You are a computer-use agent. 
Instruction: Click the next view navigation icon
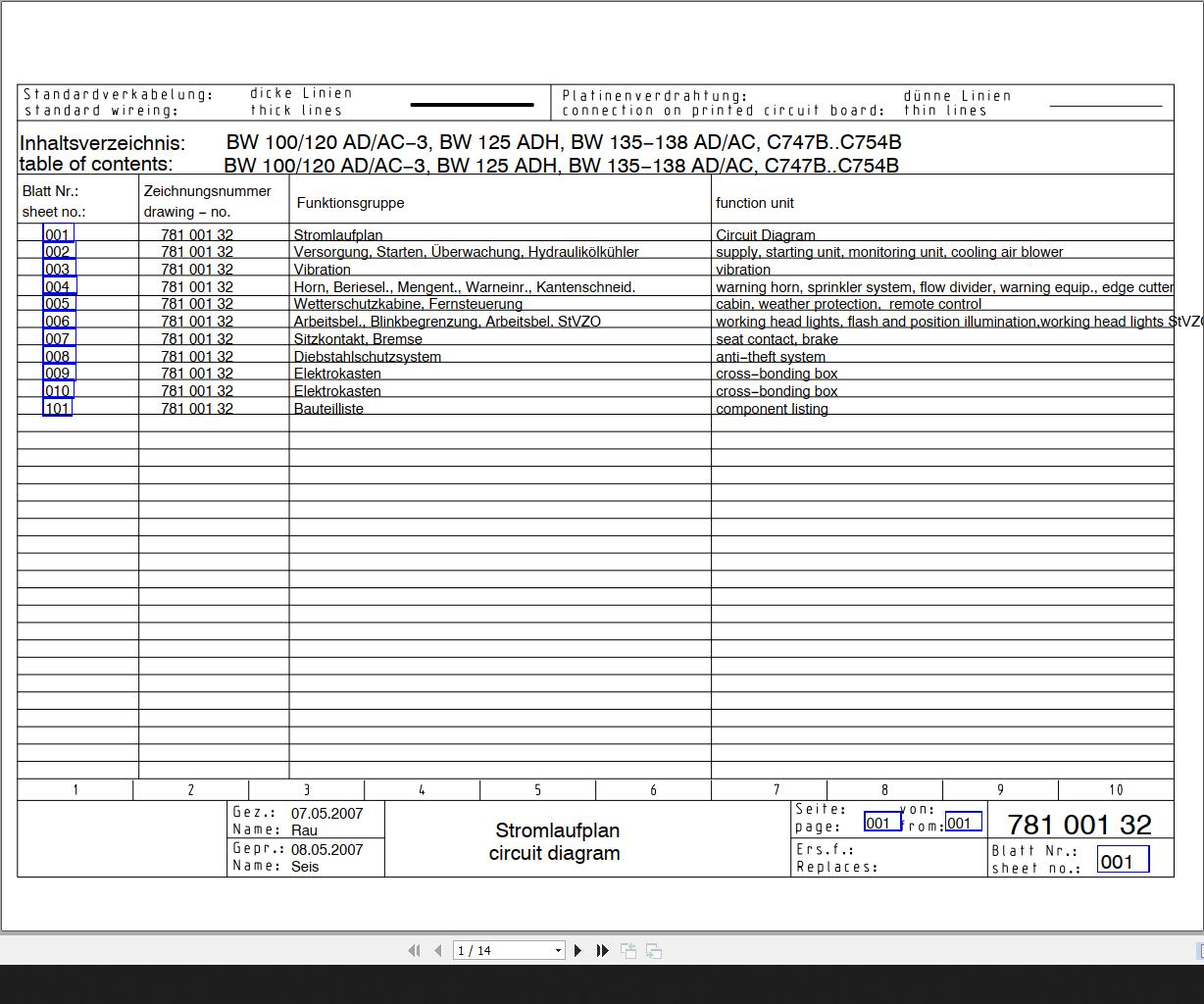tap(654, 950)
